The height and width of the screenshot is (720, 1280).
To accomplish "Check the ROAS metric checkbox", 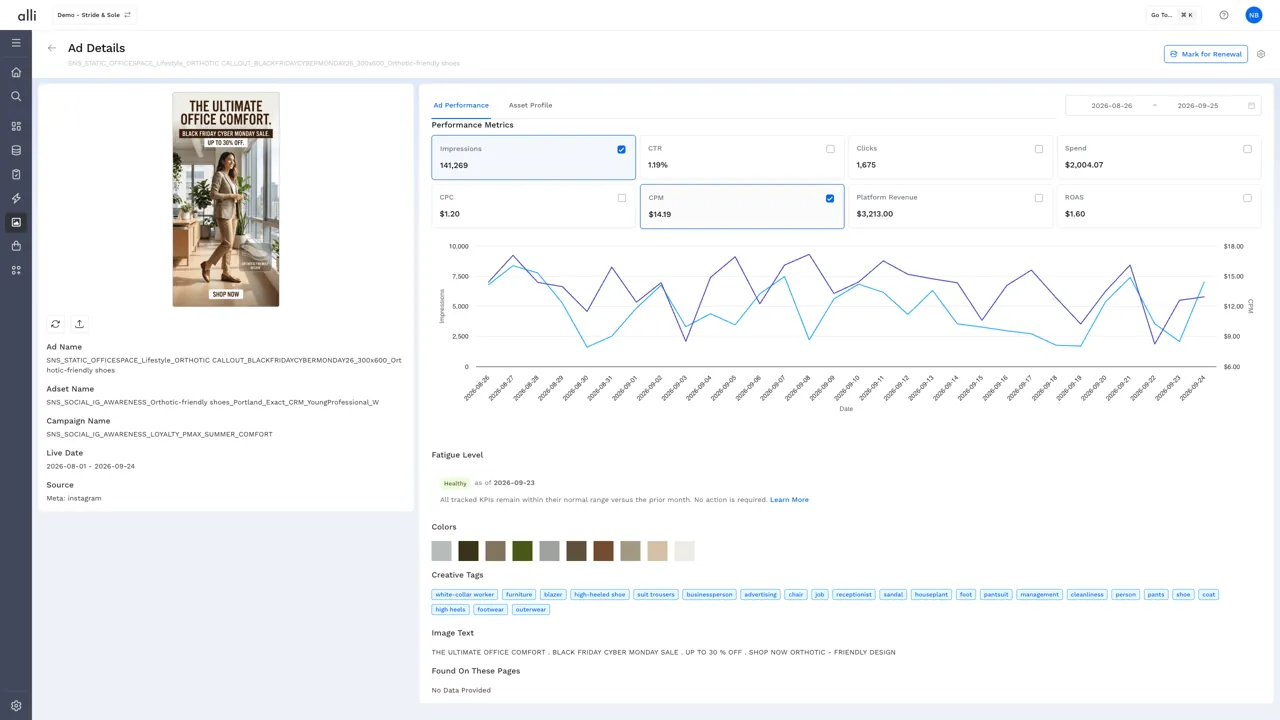I will [1247, 198].
